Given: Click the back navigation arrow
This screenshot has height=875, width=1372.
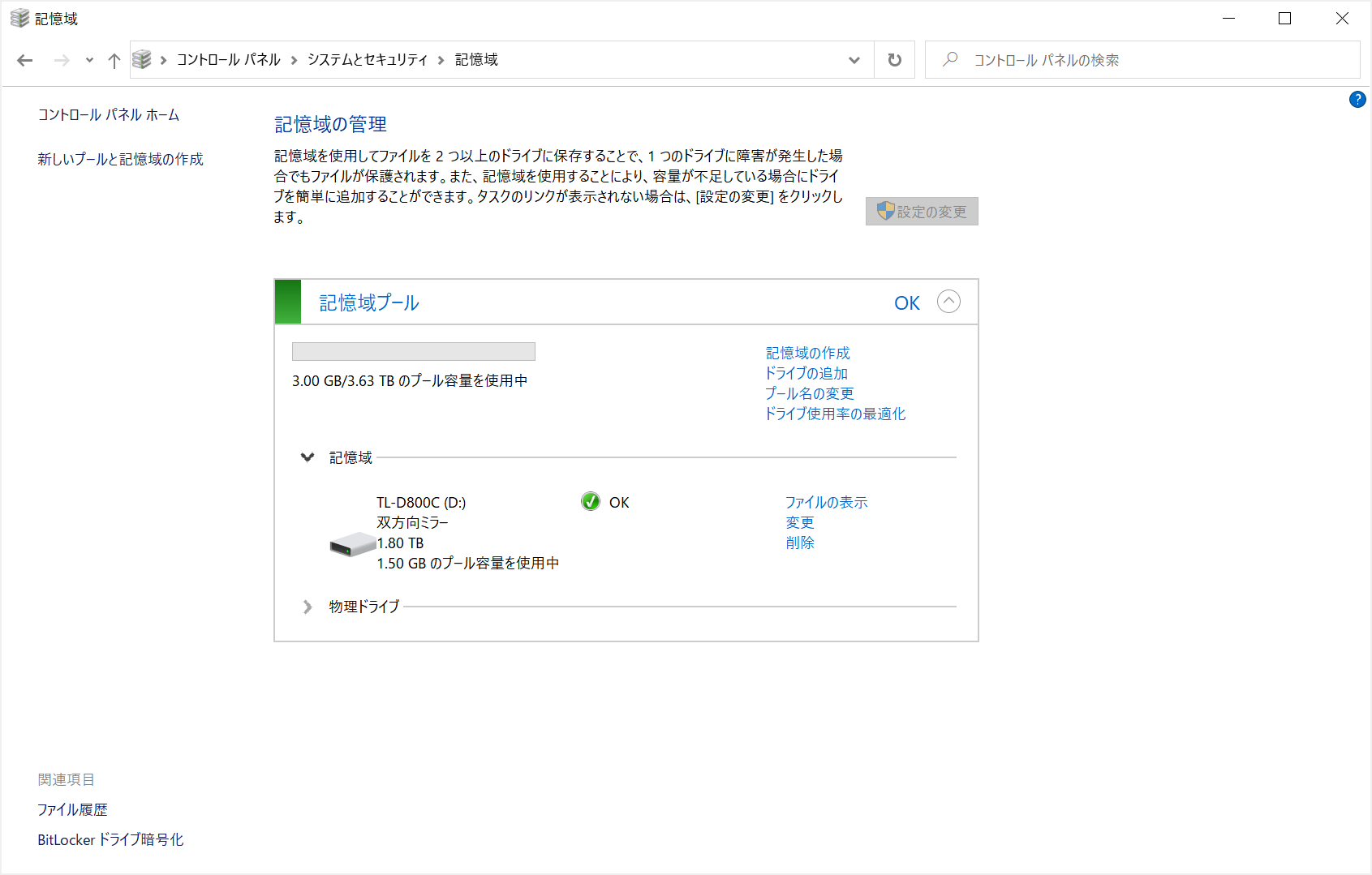Looking at the screenshot, I should click(25, 60).
